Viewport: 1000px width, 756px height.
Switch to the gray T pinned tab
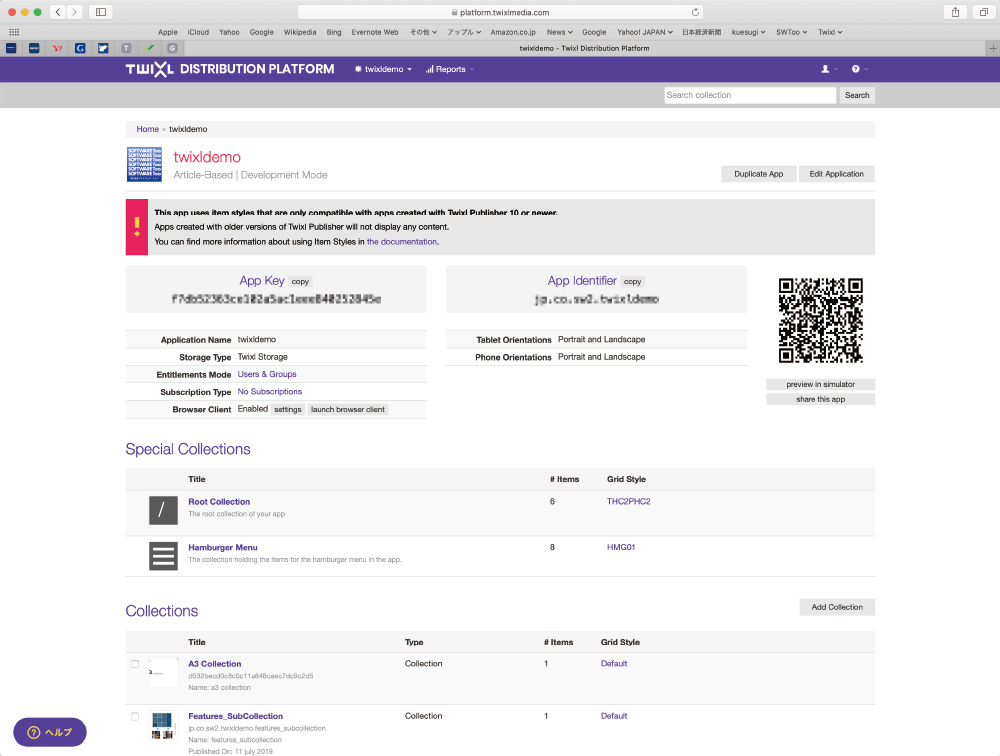coord(126,48)
